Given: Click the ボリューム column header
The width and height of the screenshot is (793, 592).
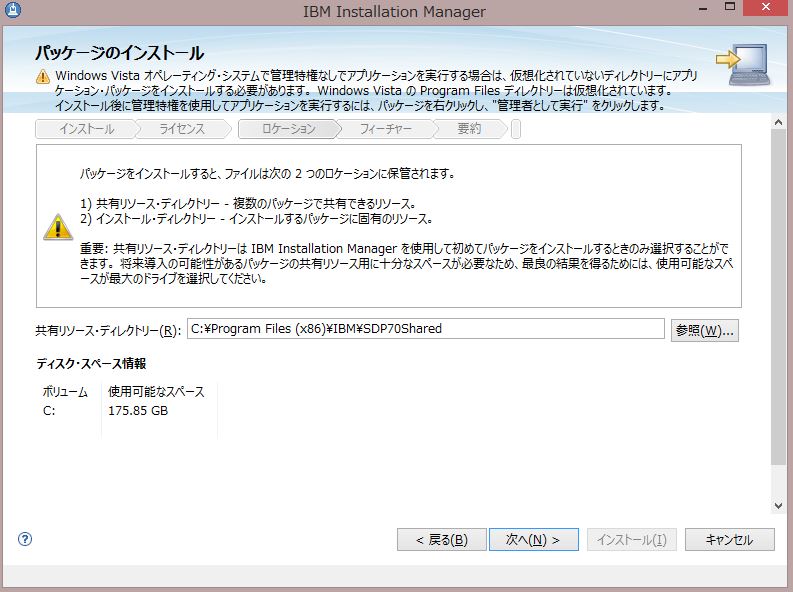Looking at the screenshot, I should pos(65,392).
